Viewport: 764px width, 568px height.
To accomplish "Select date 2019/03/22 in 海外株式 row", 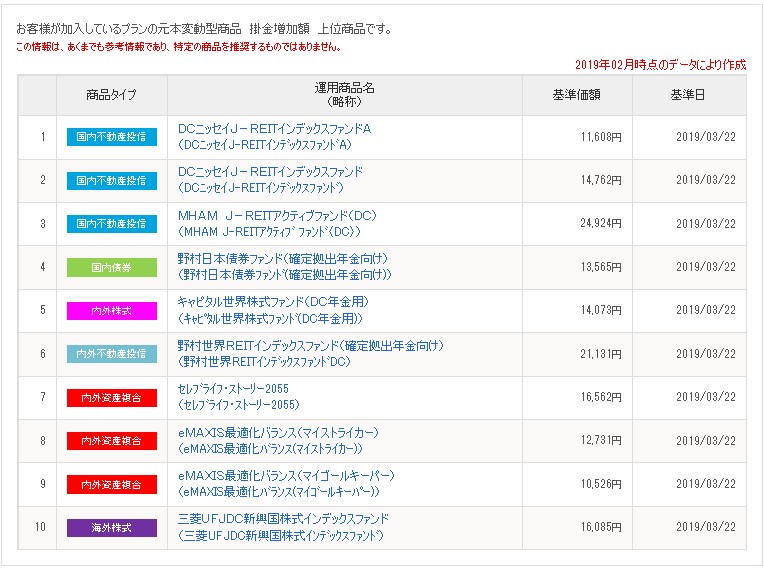I will point(706,527).
